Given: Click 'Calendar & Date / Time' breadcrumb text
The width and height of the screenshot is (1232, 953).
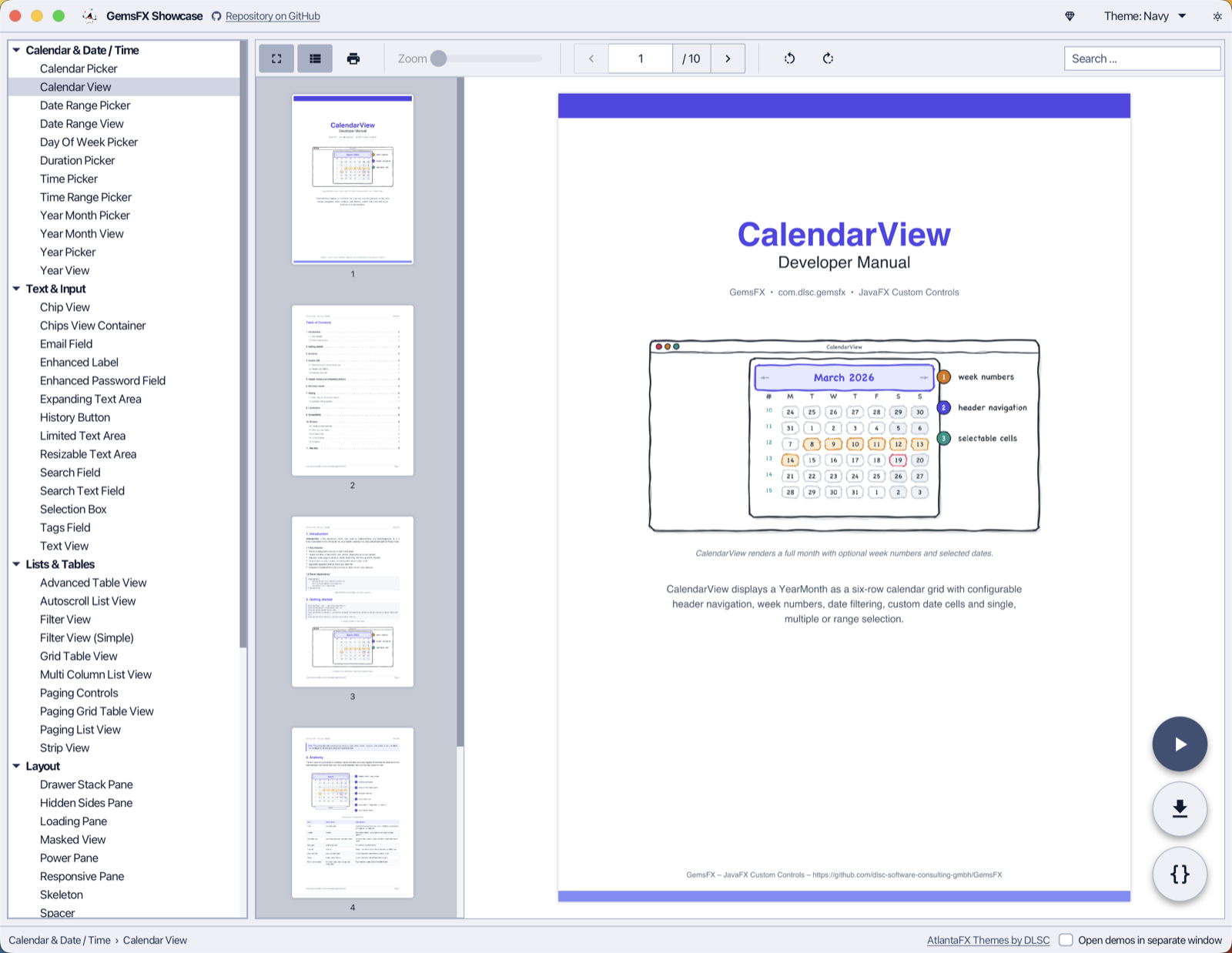Looking at the screenshot, I should 59,940.
